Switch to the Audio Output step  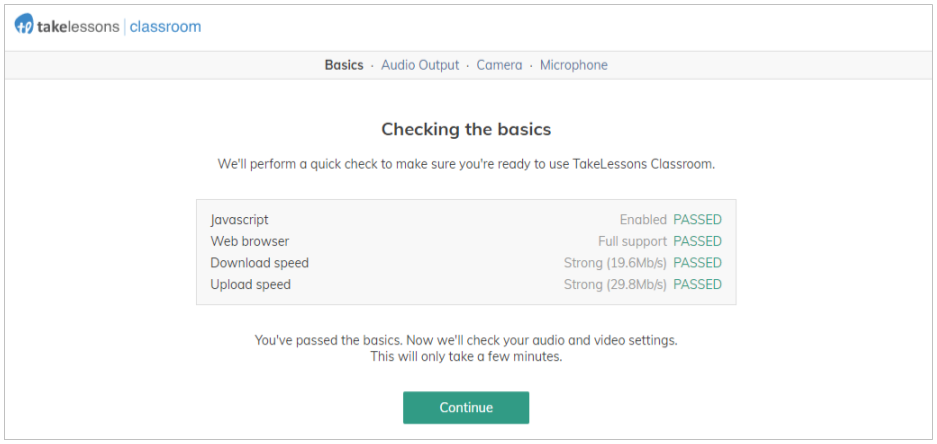tap(420, 65)
